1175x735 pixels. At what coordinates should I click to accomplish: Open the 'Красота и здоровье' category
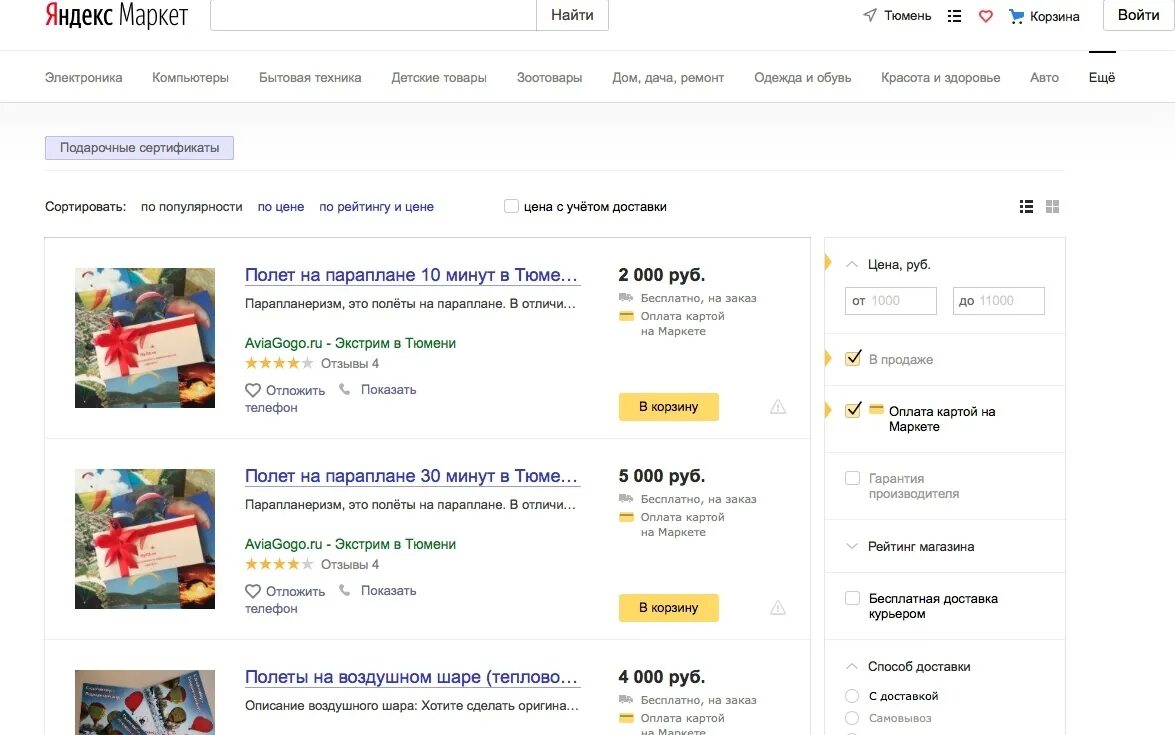click(x=940, y=77)
